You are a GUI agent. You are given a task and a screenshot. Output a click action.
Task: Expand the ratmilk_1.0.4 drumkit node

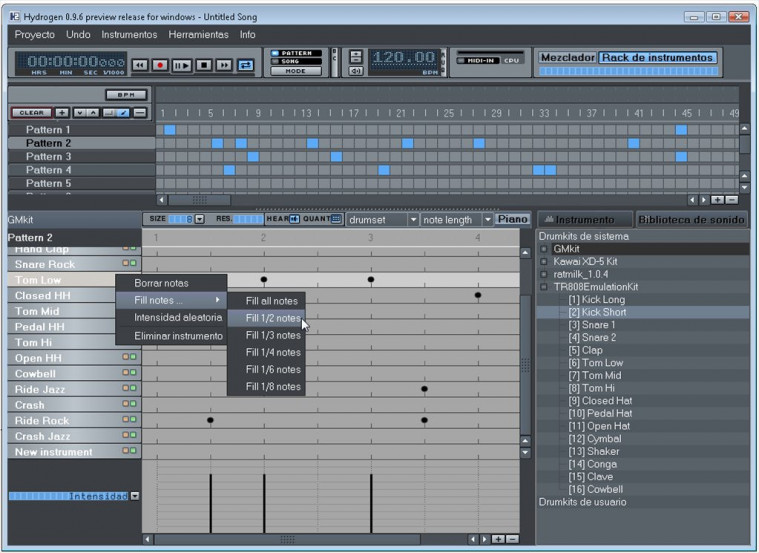tap(544, 274)
